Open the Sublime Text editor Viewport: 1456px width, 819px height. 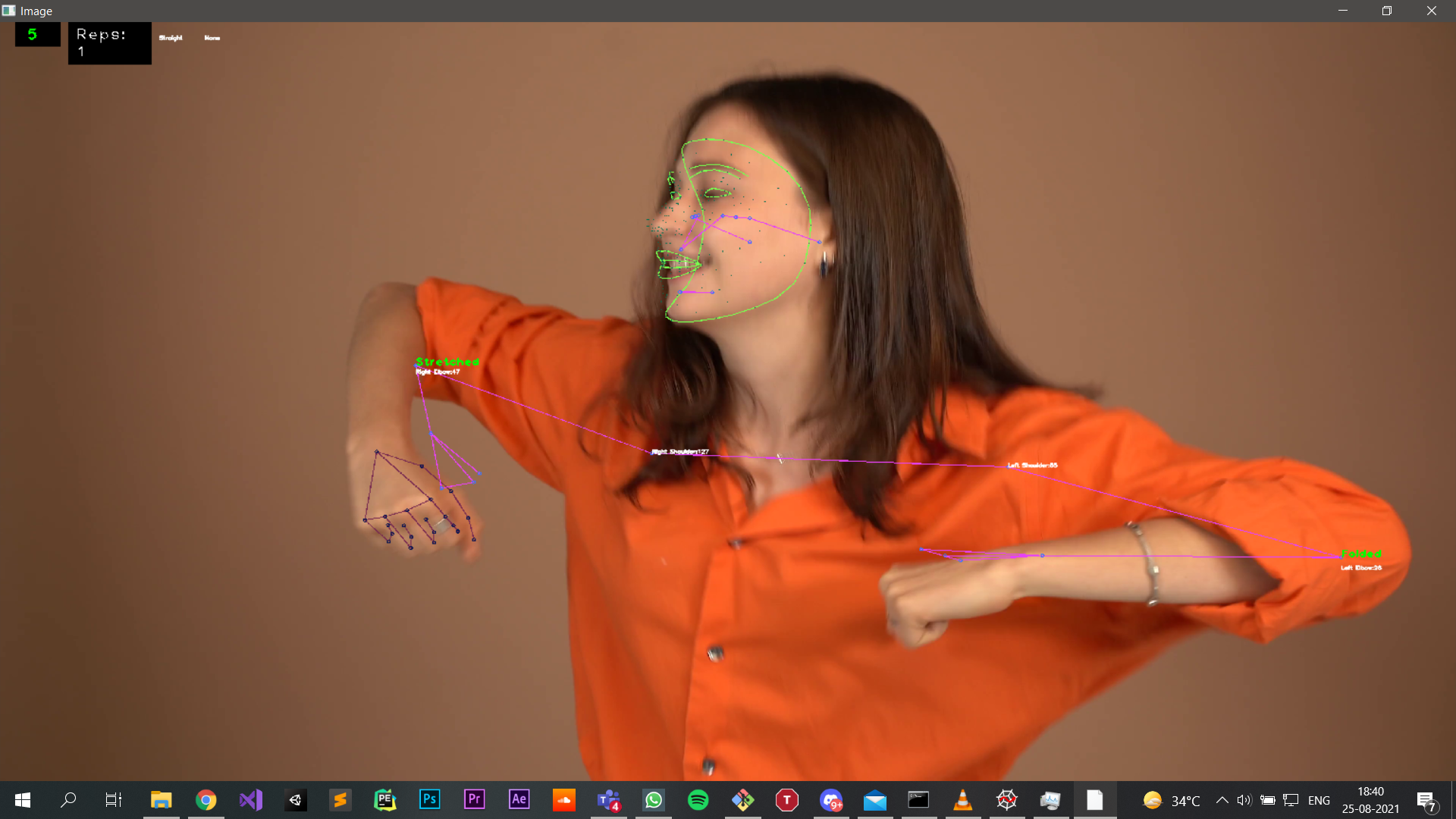click(x=340, y=799)
